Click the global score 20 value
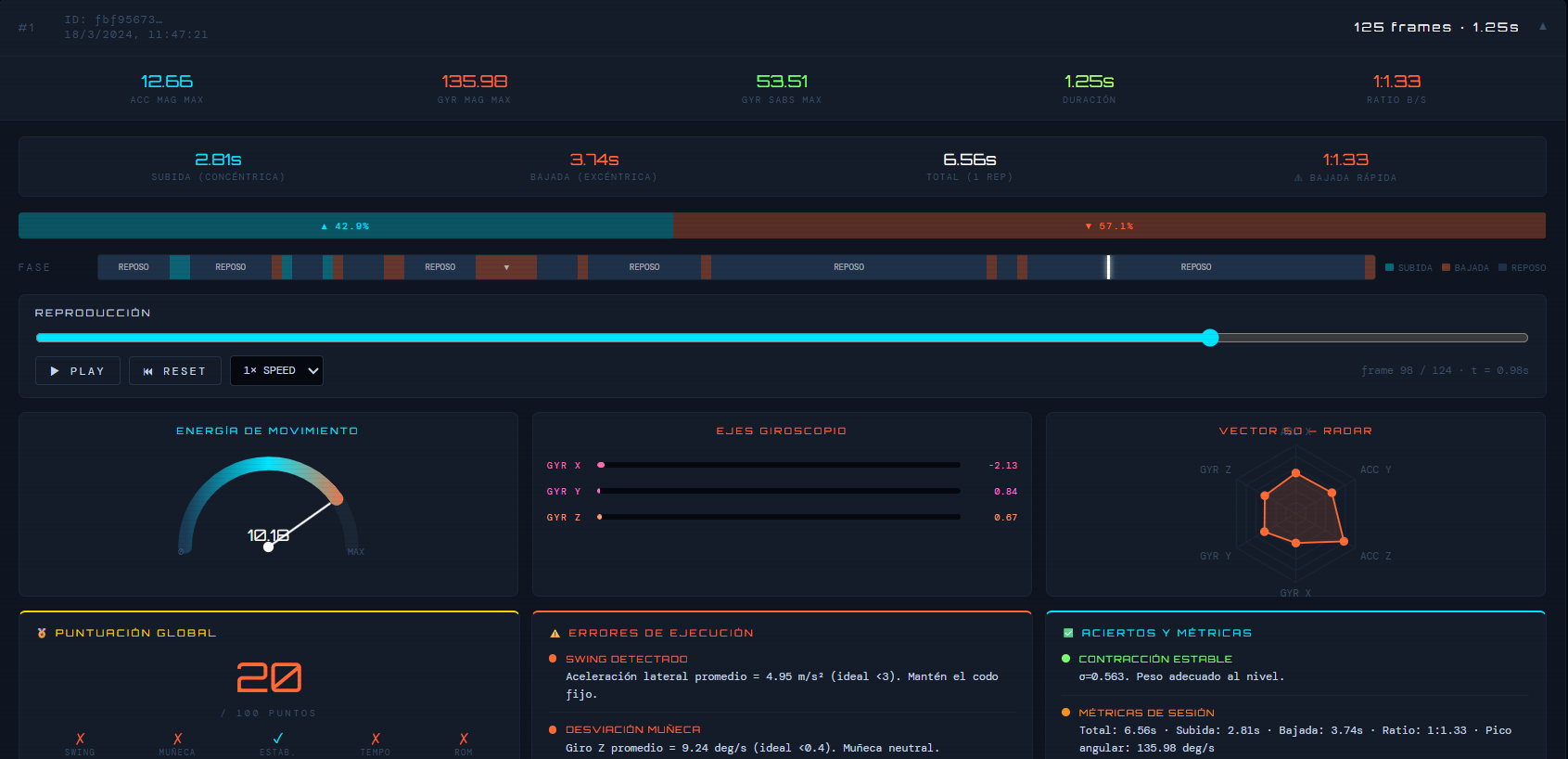Viewport: 1568px width, 759px height. (269, 677)
